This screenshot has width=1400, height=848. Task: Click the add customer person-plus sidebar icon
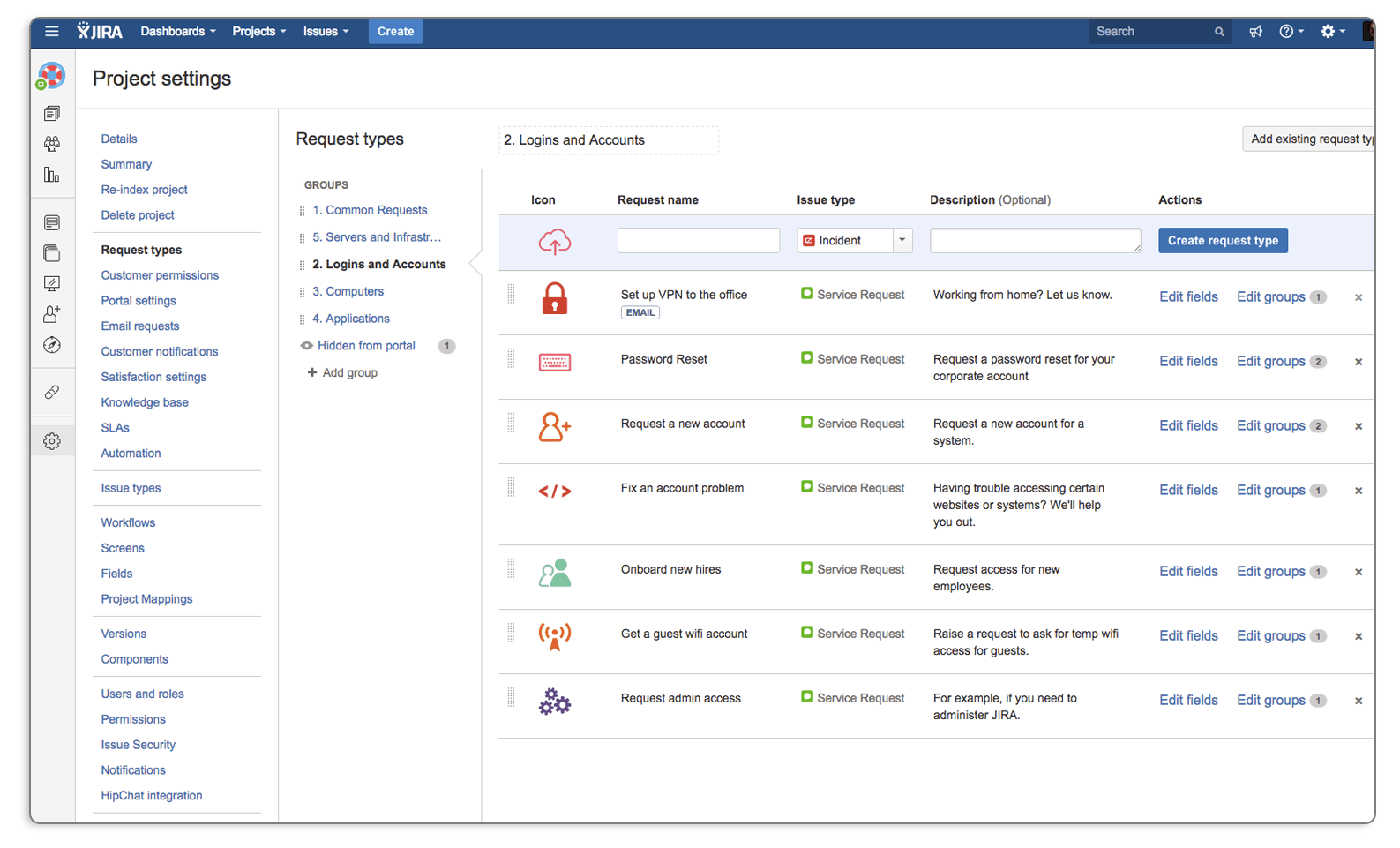click(x=52, y=314)
